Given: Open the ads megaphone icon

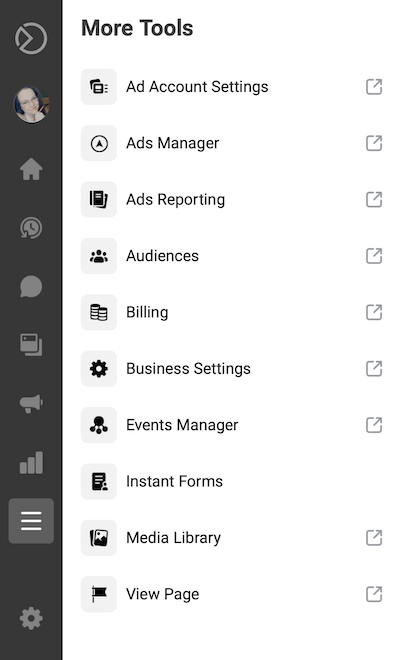Looking at the screenshot, I should pyautogui.click(x=31, y=403).
